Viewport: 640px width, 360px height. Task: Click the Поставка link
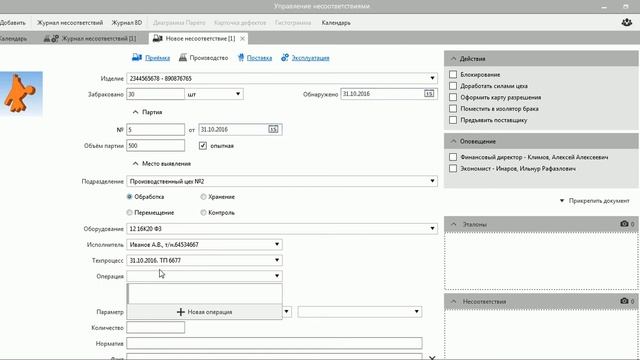coord(259,58)
